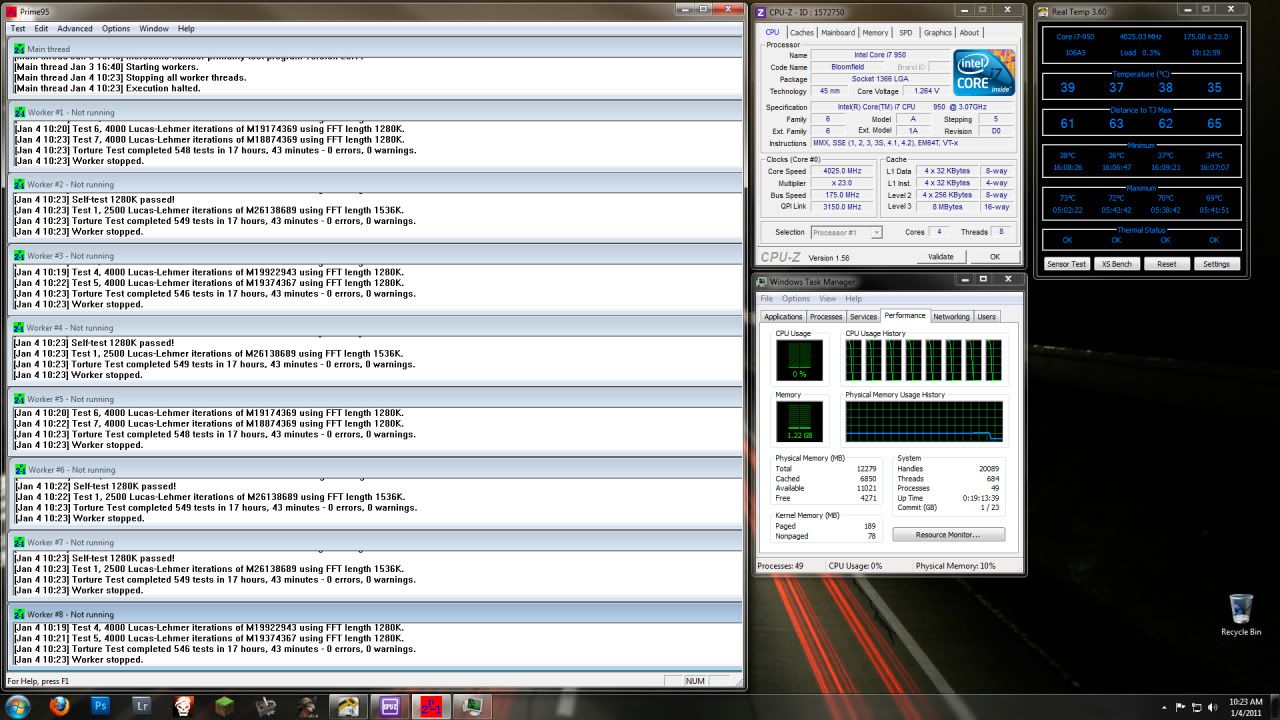Click the CPU-Z title bar icon
Screen dimensions: 1280x720
(x=762, y=11)
